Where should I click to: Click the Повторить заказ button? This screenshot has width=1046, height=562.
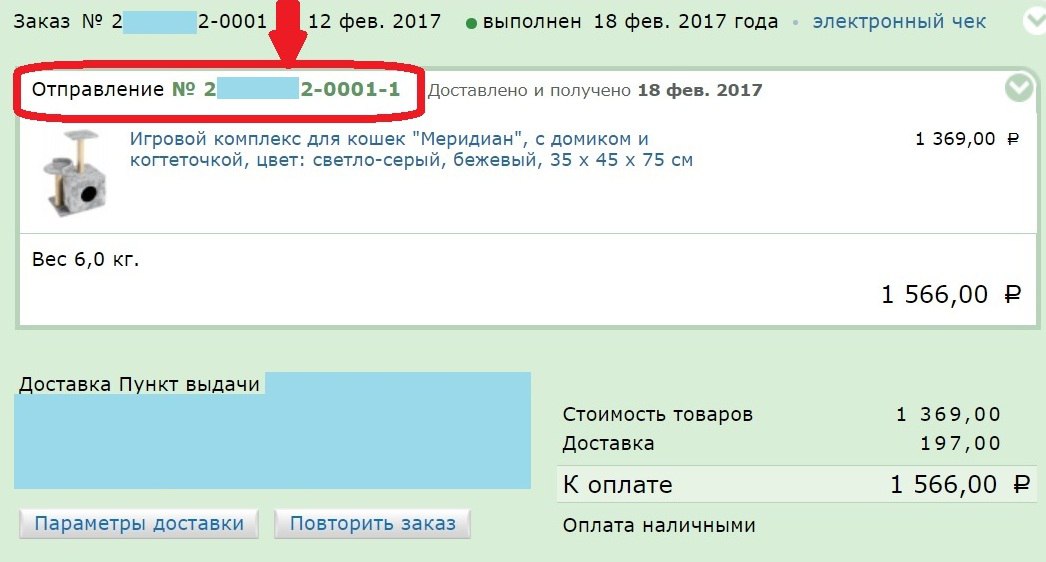[372, 523]
